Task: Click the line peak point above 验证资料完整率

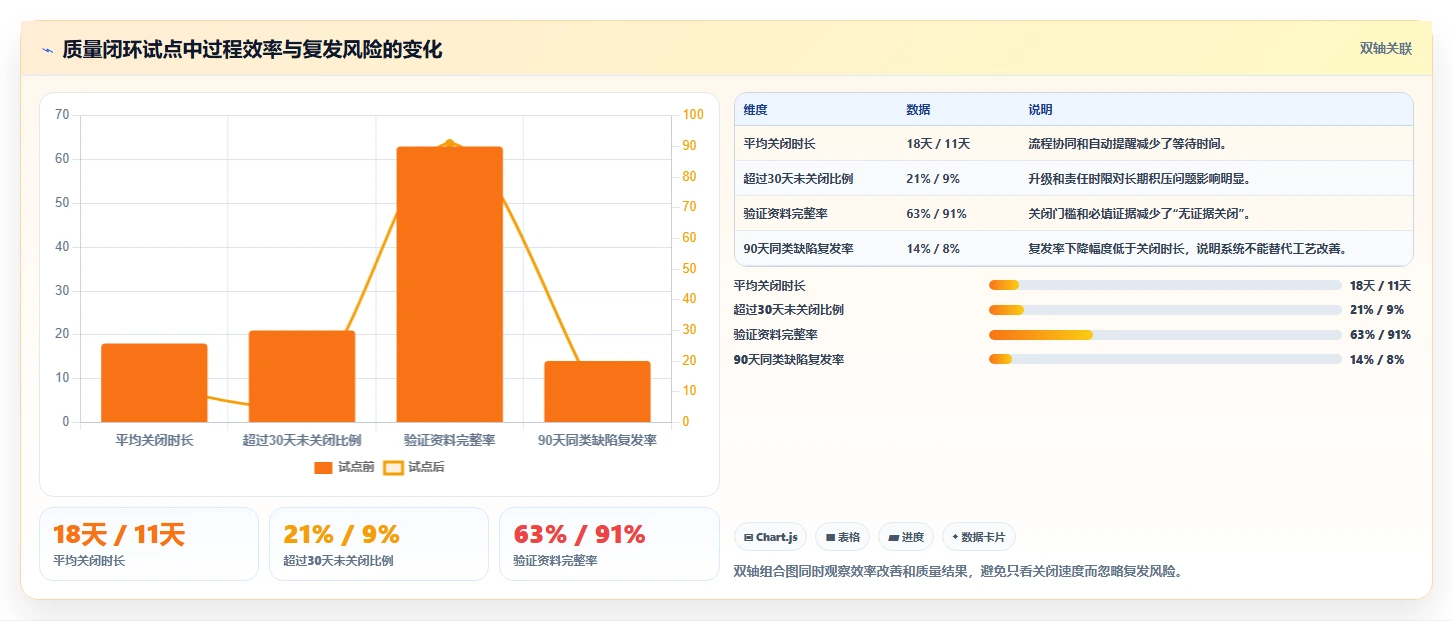Action: click(x=450, y=143)
